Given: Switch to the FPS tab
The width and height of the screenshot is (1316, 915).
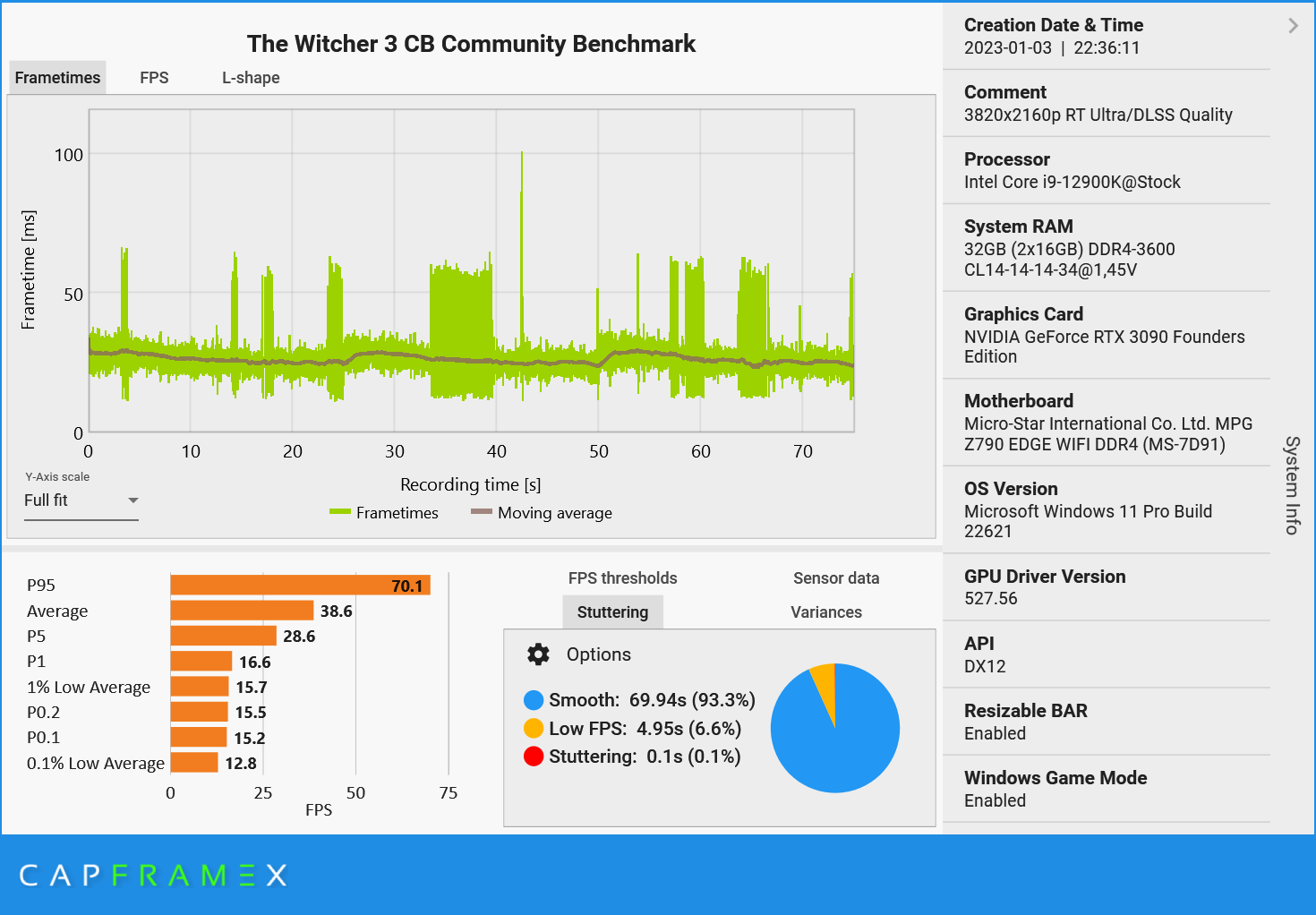Looking at the screenshot, I should click(153, 77).
